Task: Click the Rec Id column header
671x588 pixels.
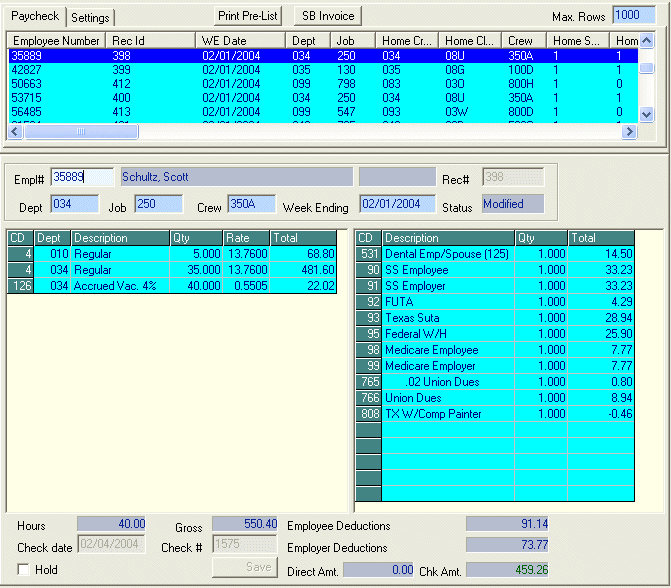Action: point(151,41)
